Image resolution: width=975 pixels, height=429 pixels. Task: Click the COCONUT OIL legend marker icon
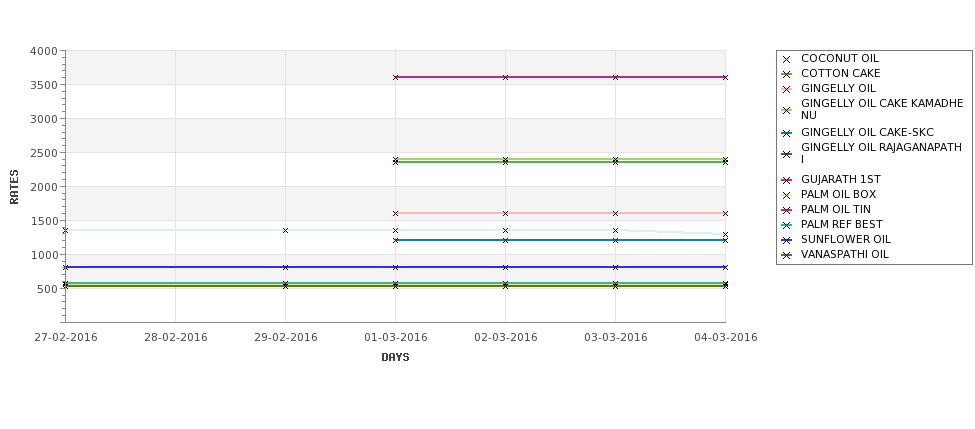pyautogui.click(x=786, y=60)
